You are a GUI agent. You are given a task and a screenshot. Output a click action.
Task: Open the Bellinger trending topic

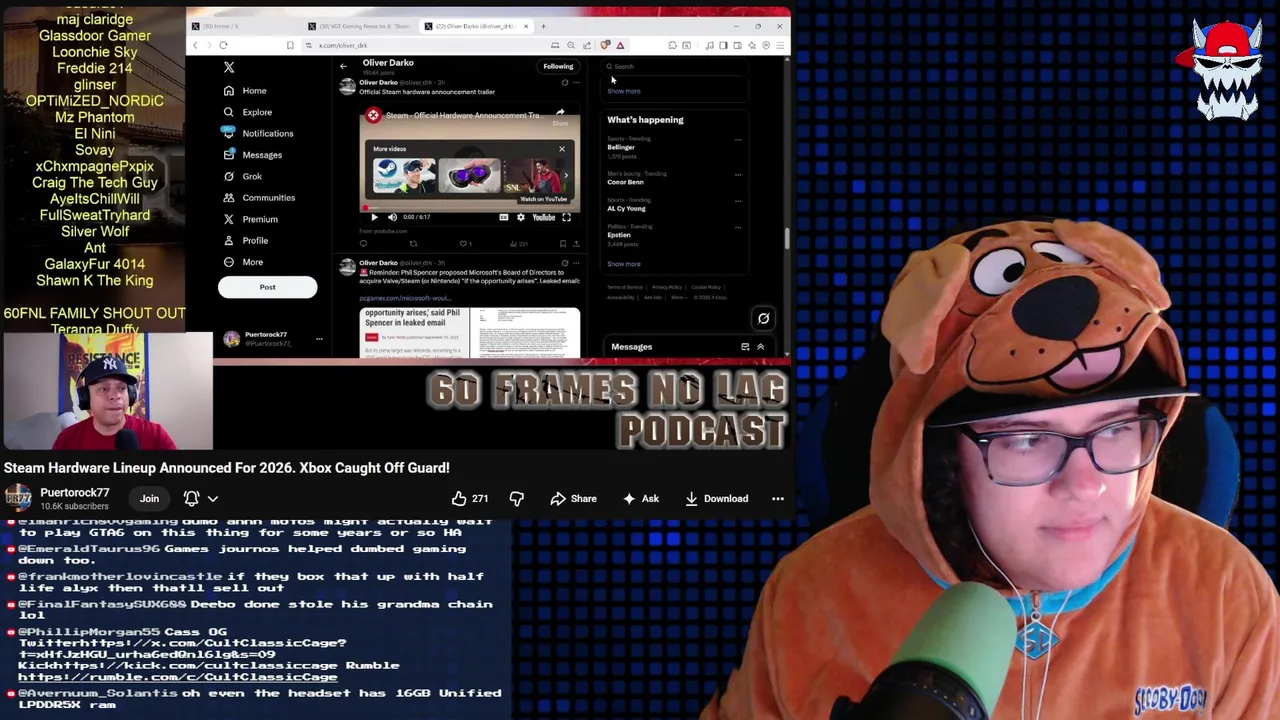click(621, 147)
